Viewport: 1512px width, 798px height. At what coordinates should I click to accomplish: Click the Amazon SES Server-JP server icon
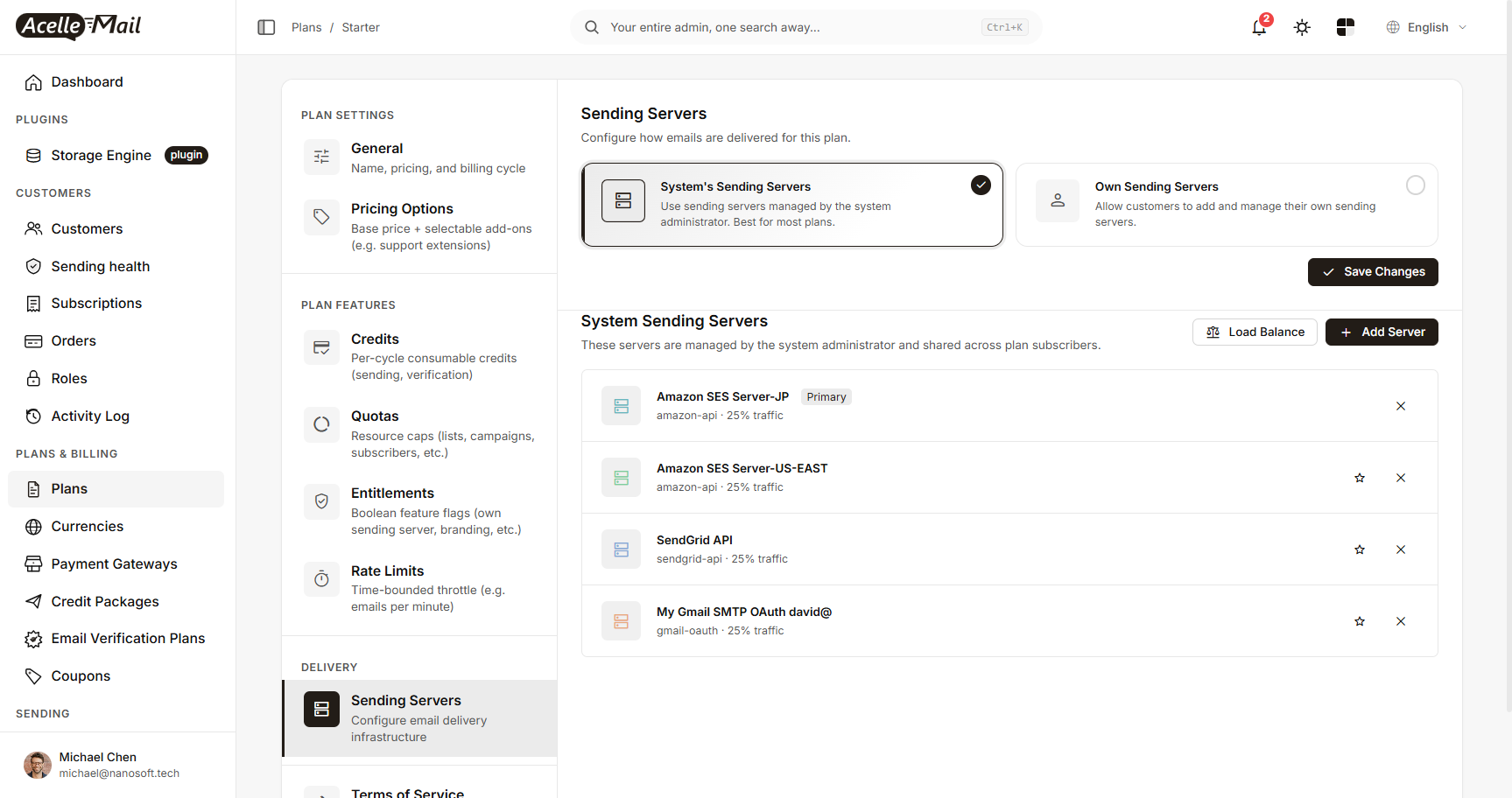622,406
